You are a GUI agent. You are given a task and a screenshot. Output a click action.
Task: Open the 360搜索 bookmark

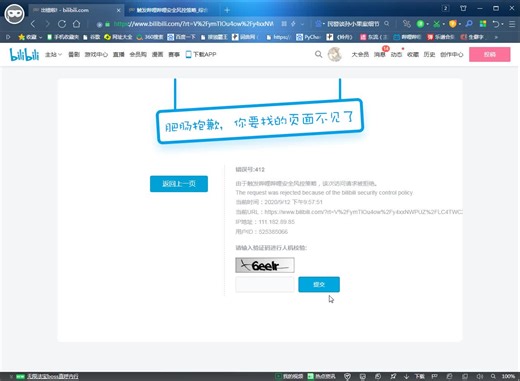click(x=150, y=37)
